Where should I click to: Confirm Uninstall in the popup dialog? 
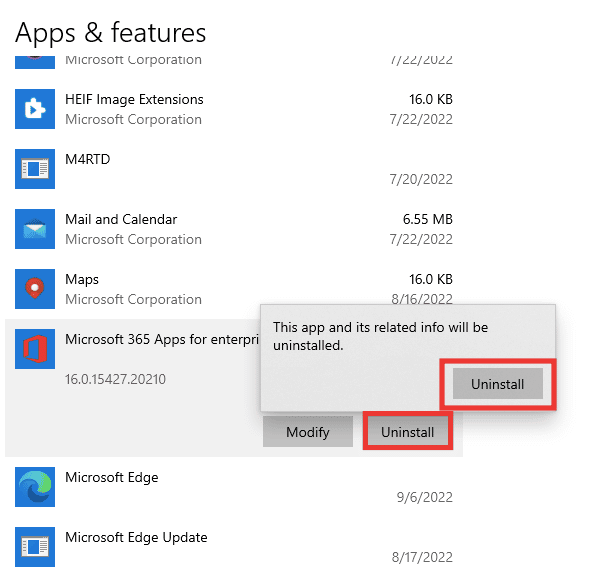pos(498,384)
